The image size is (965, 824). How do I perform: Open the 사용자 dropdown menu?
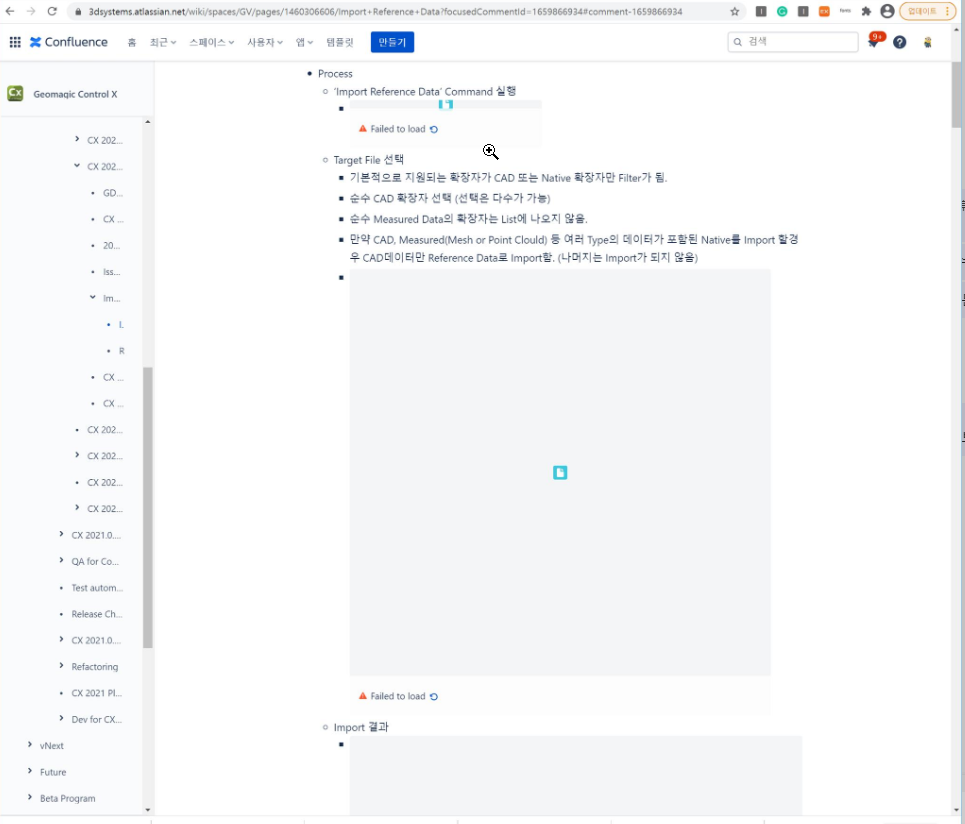pos(265,42)
